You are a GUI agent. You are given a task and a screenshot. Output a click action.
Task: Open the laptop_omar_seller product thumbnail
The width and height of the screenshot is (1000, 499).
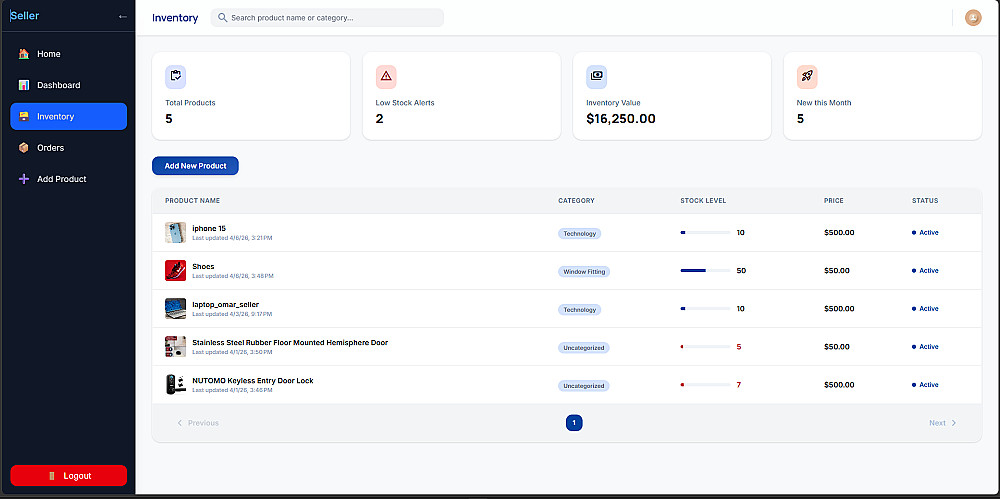click(x=175, y=309)
